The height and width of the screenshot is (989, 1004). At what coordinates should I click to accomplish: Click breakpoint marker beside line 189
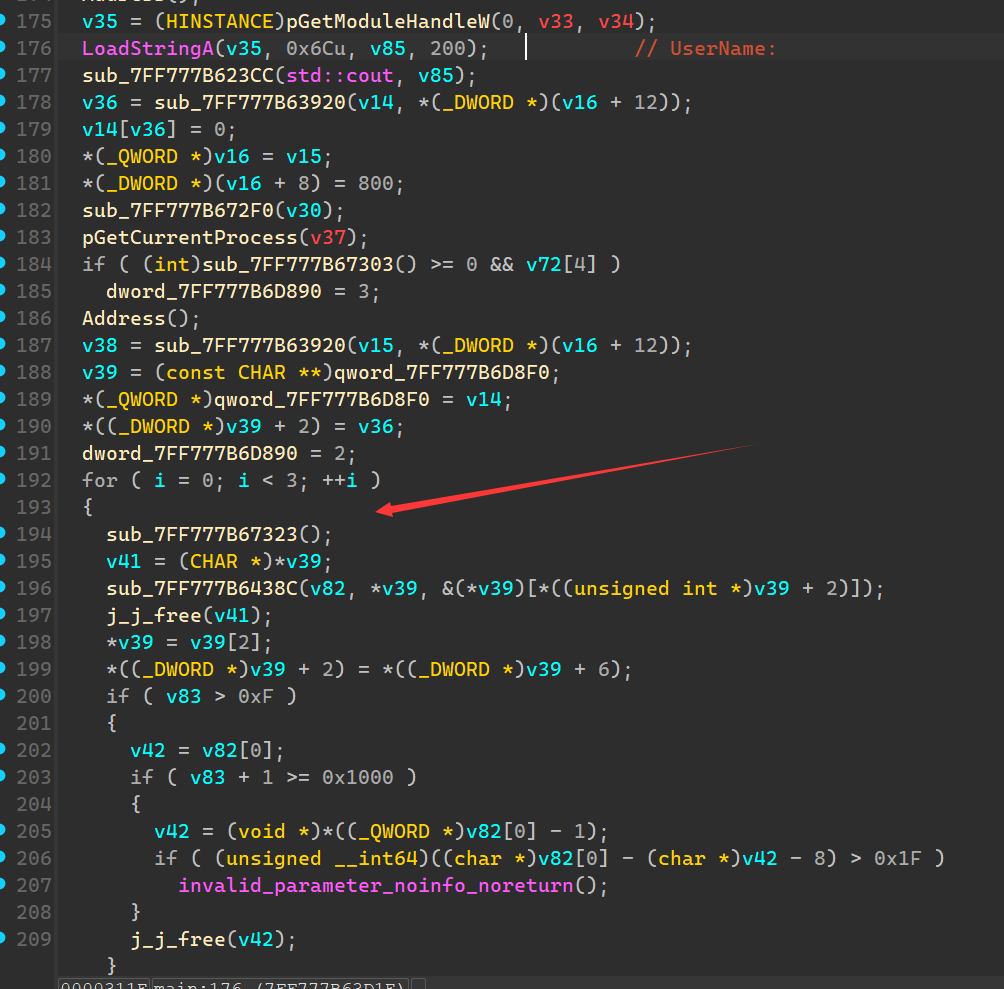click(4, 399)
